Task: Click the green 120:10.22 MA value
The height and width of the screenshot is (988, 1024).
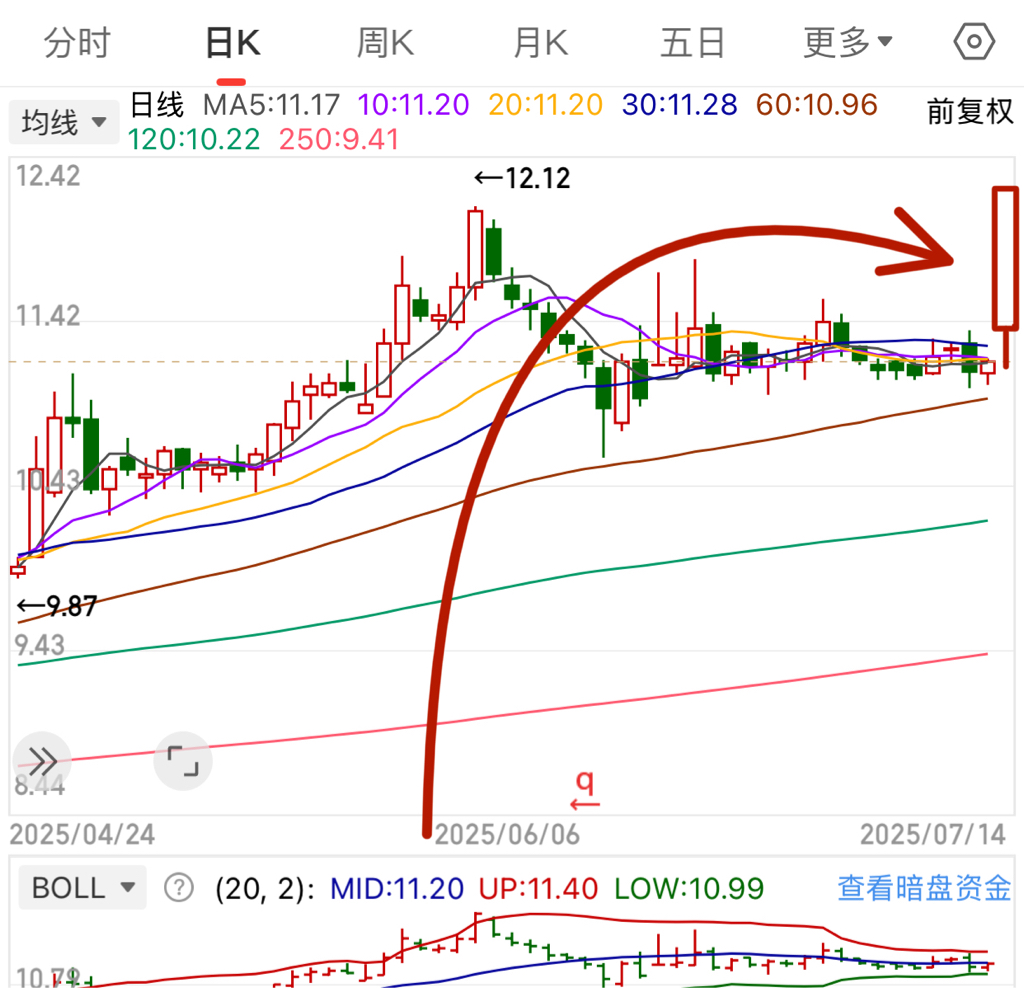Action: pyautogui.click(x=194, y=139)
